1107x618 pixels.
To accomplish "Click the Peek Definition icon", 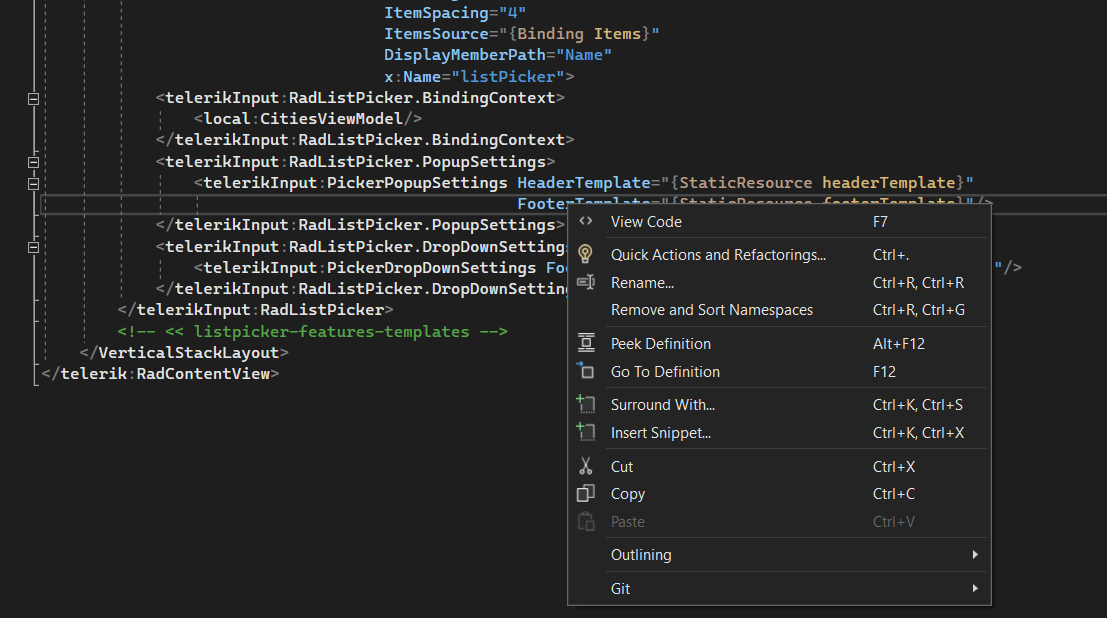I will pyautogui.click(x=586, y=343).
